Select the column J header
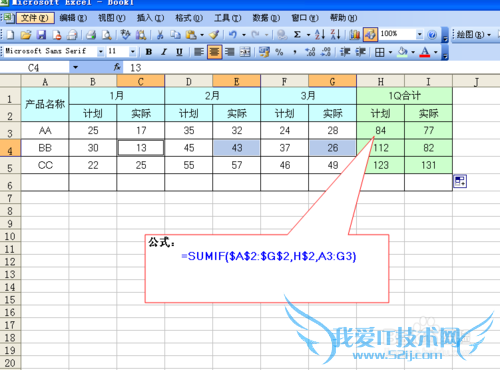This screenshot has width=500, height=370. pos(476,81)
